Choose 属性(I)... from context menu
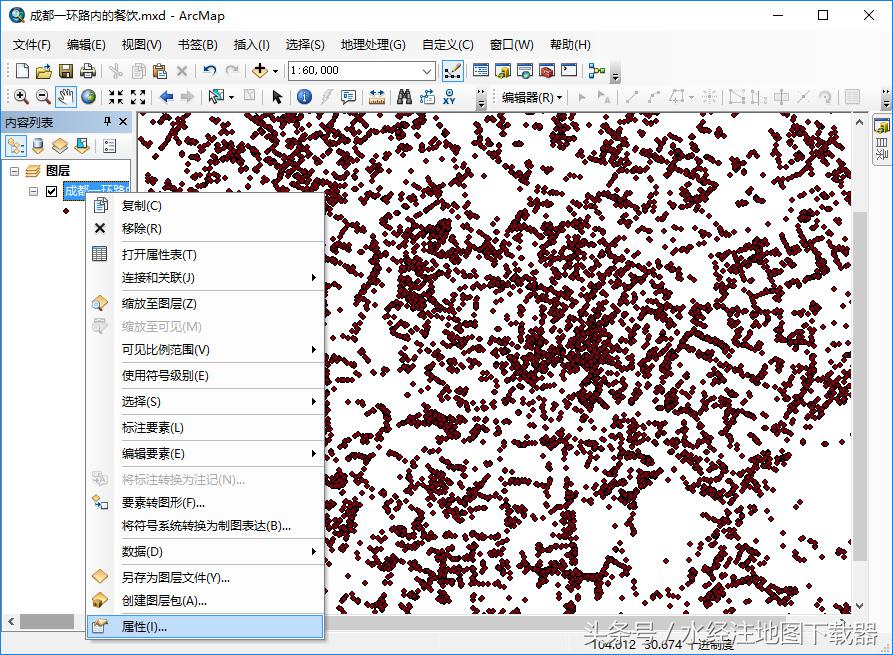This screenshot has height=655, width=893. pos(144,627)
